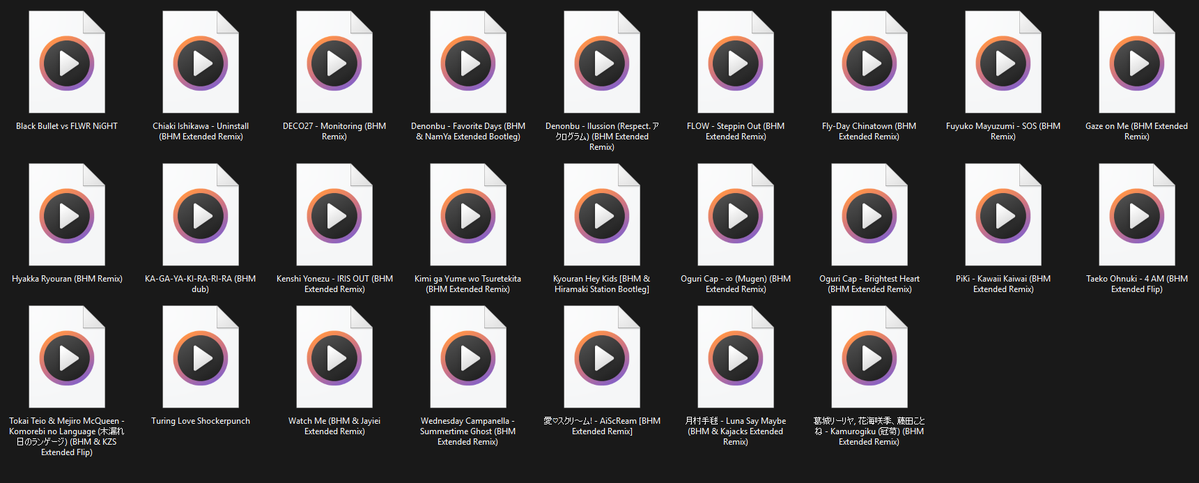Viewport: 1199px width, 483px height.
Task: Click the Watch Me file icon
Action: 334,357
